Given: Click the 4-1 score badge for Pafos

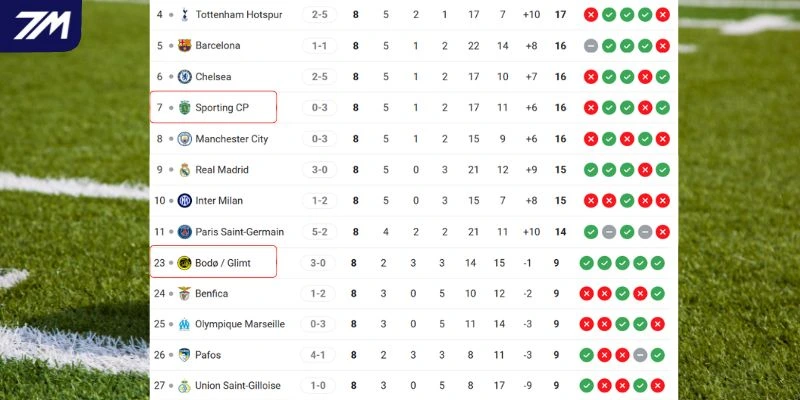Looking at the screenshot, I should pyautogui.click(x=319, y=355).
